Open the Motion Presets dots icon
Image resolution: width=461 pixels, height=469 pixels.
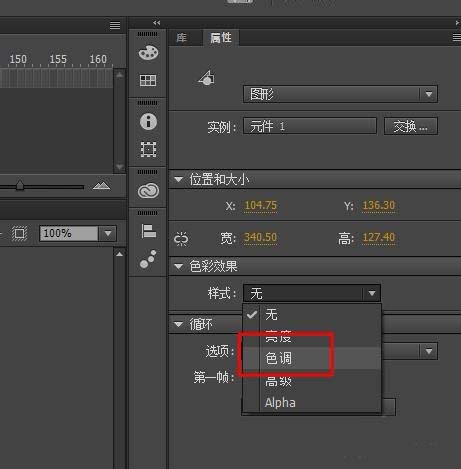pyautogui.click(x=148, y=259)
